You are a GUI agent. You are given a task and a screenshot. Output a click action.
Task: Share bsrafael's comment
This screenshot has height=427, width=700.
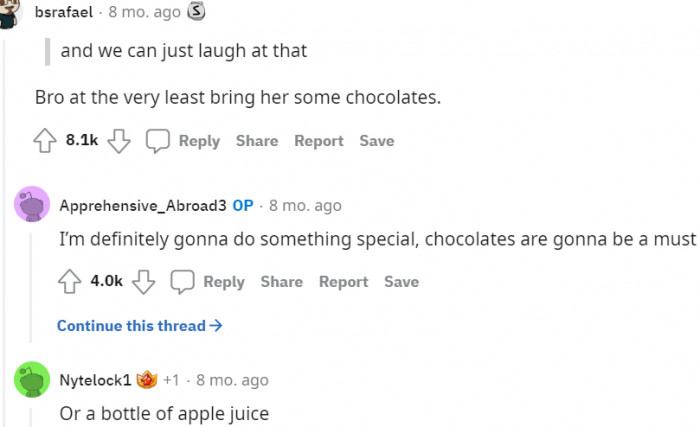pyautogui.click(x=257, y=141)
